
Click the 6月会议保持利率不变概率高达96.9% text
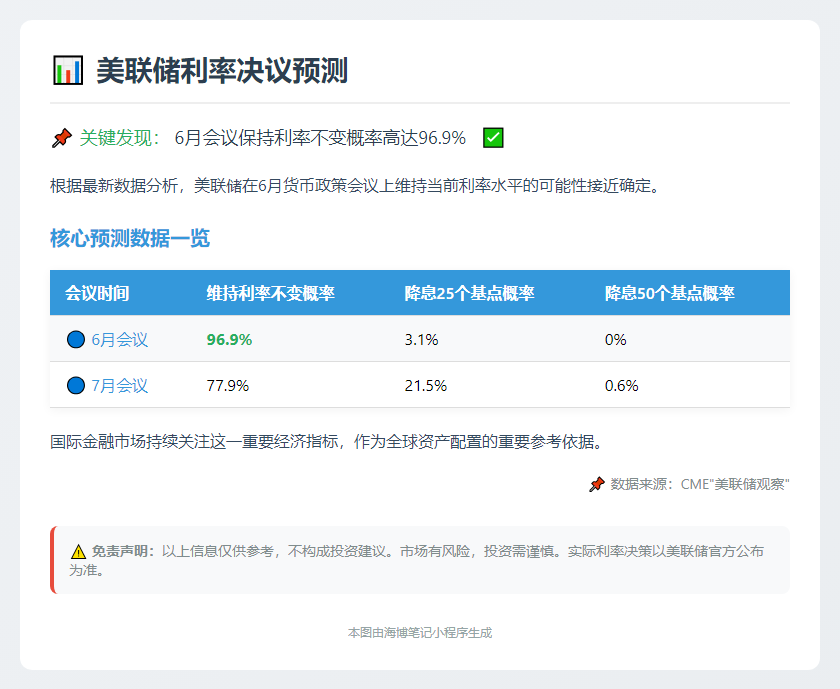pos(320,138)
